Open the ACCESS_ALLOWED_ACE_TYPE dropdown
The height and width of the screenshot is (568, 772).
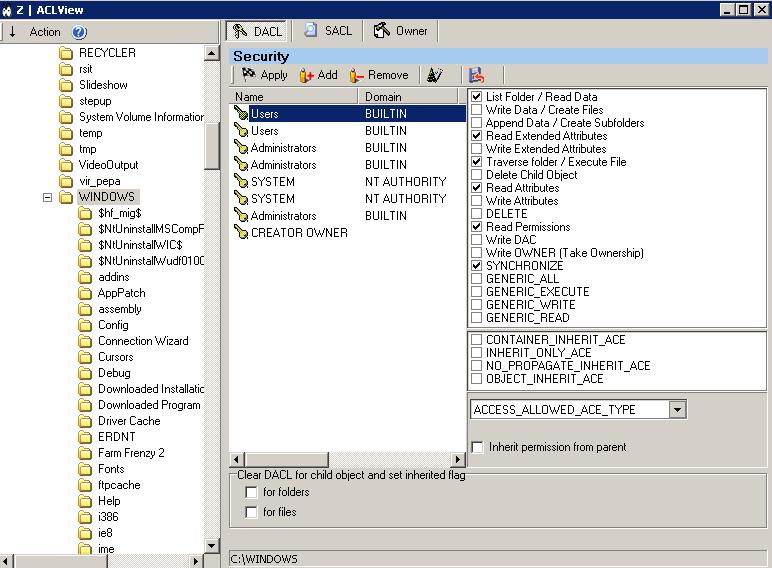(677, 410)
